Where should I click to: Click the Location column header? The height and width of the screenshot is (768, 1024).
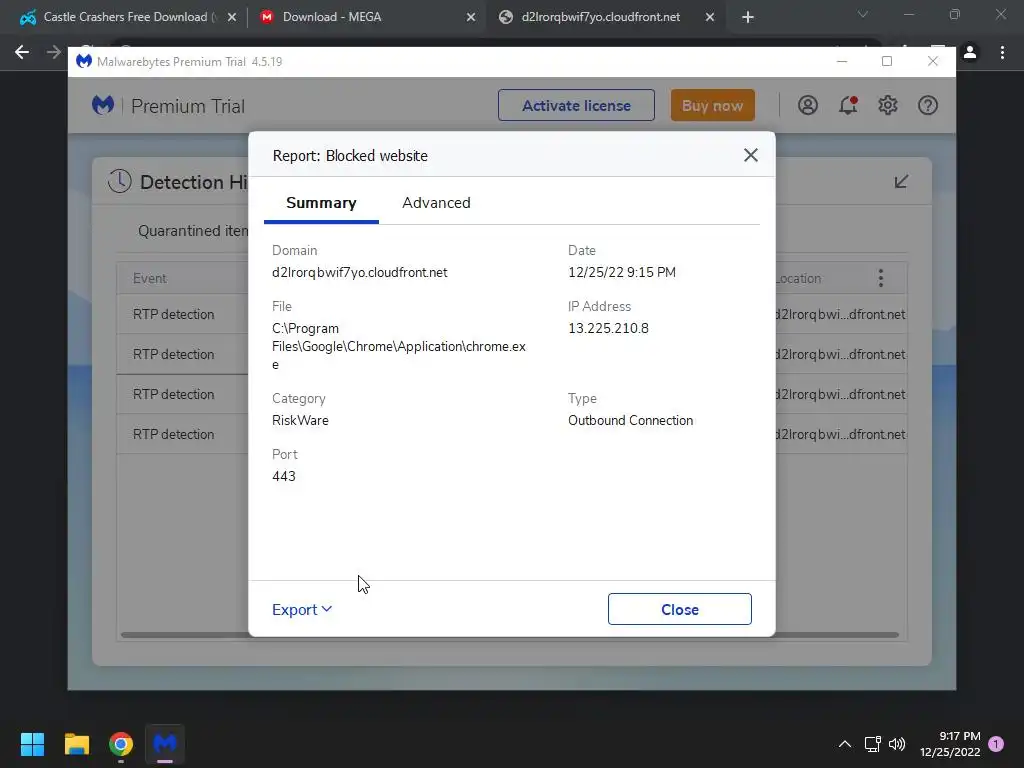coord(798,278)
